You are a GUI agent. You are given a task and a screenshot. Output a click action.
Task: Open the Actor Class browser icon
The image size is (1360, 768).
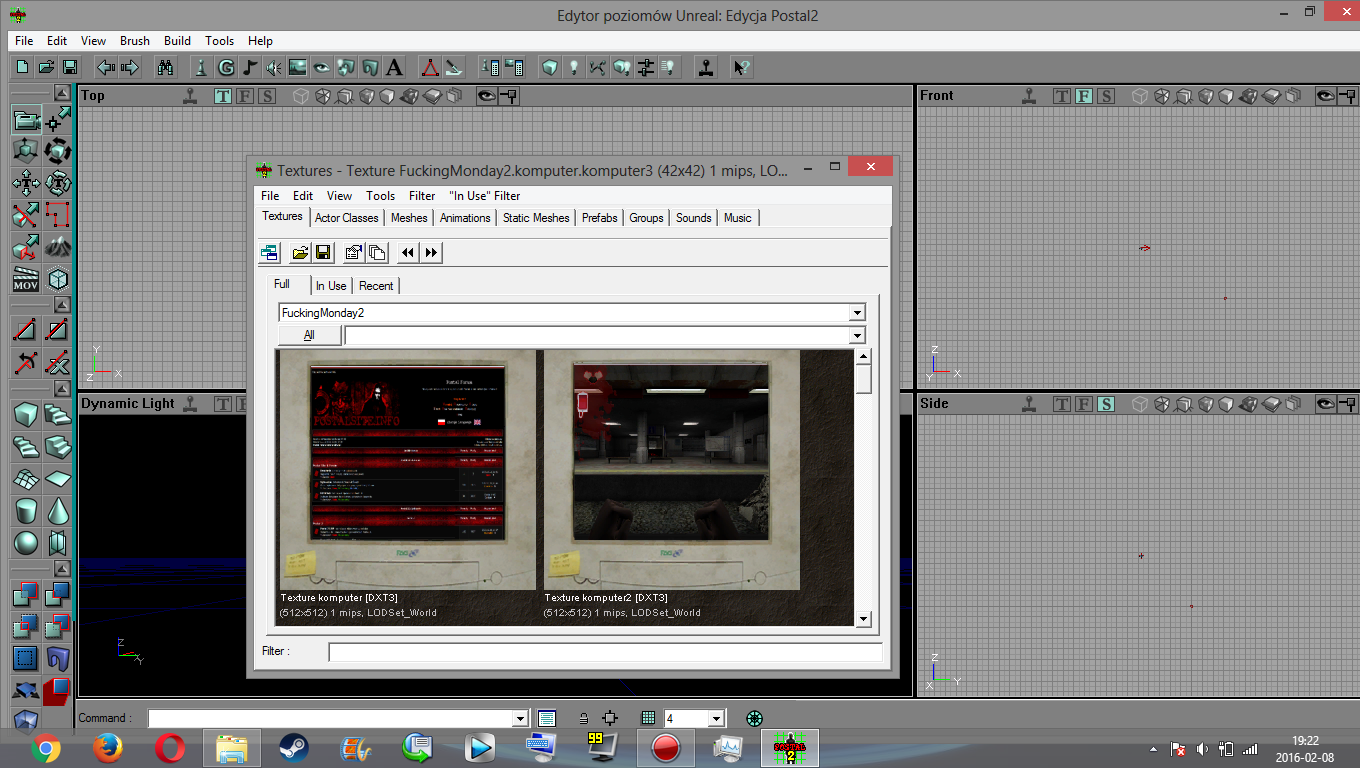coord(201,67)
